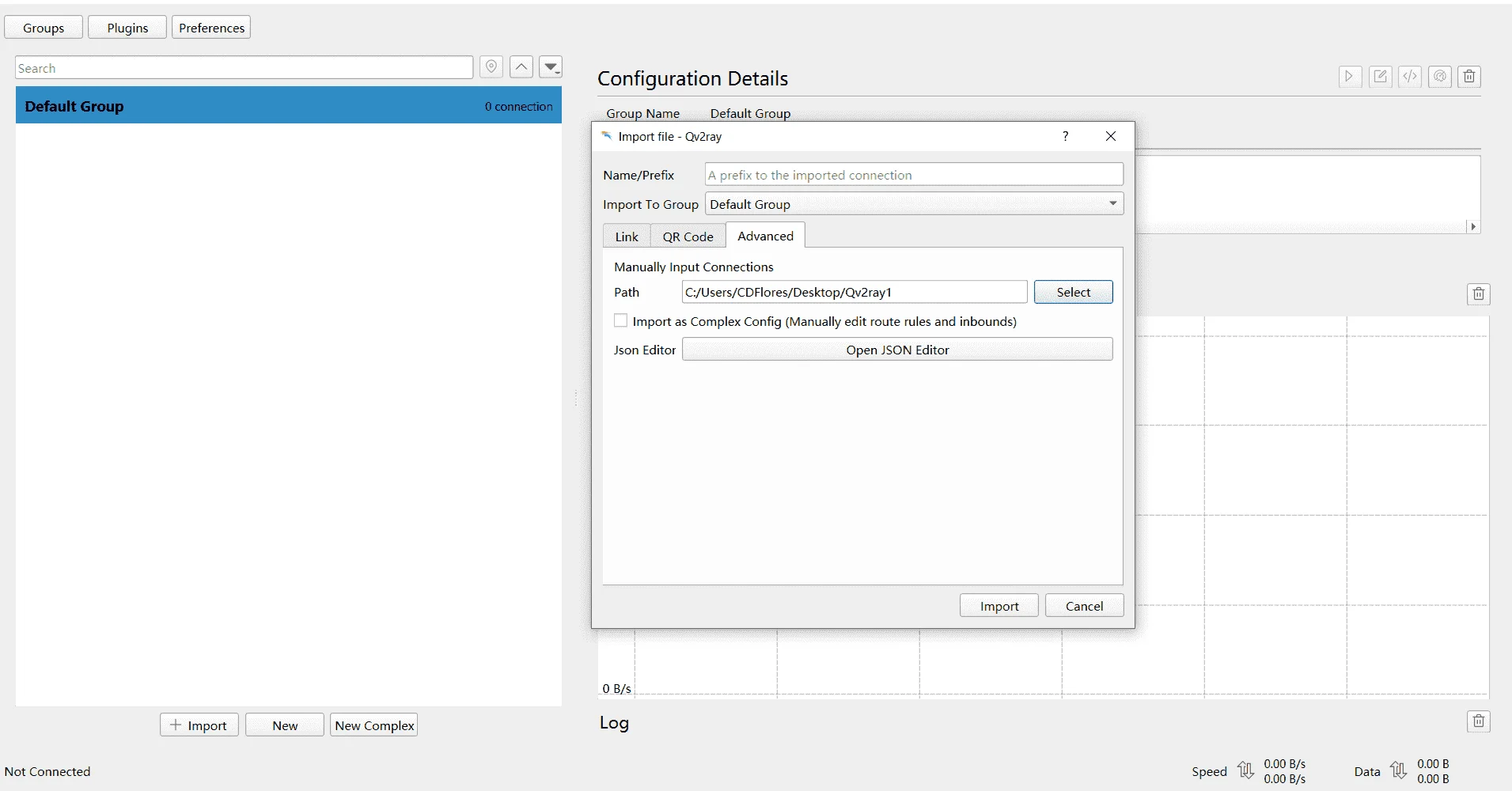This screenshot has width=1512, height=791.
Task: Click the edit as JSON code icon
Action: [x=1410, y=77]
